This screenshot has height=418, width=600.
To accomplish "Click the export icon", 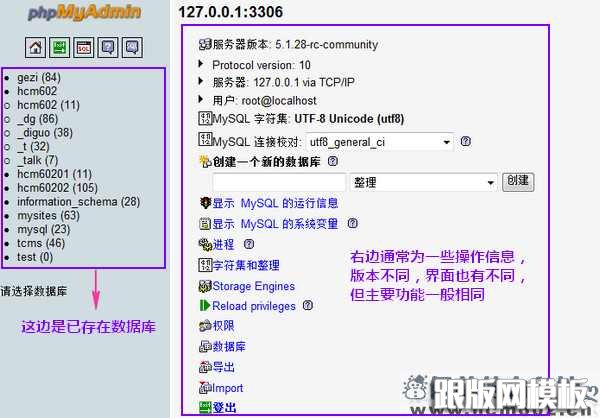I will coord(205,367).
